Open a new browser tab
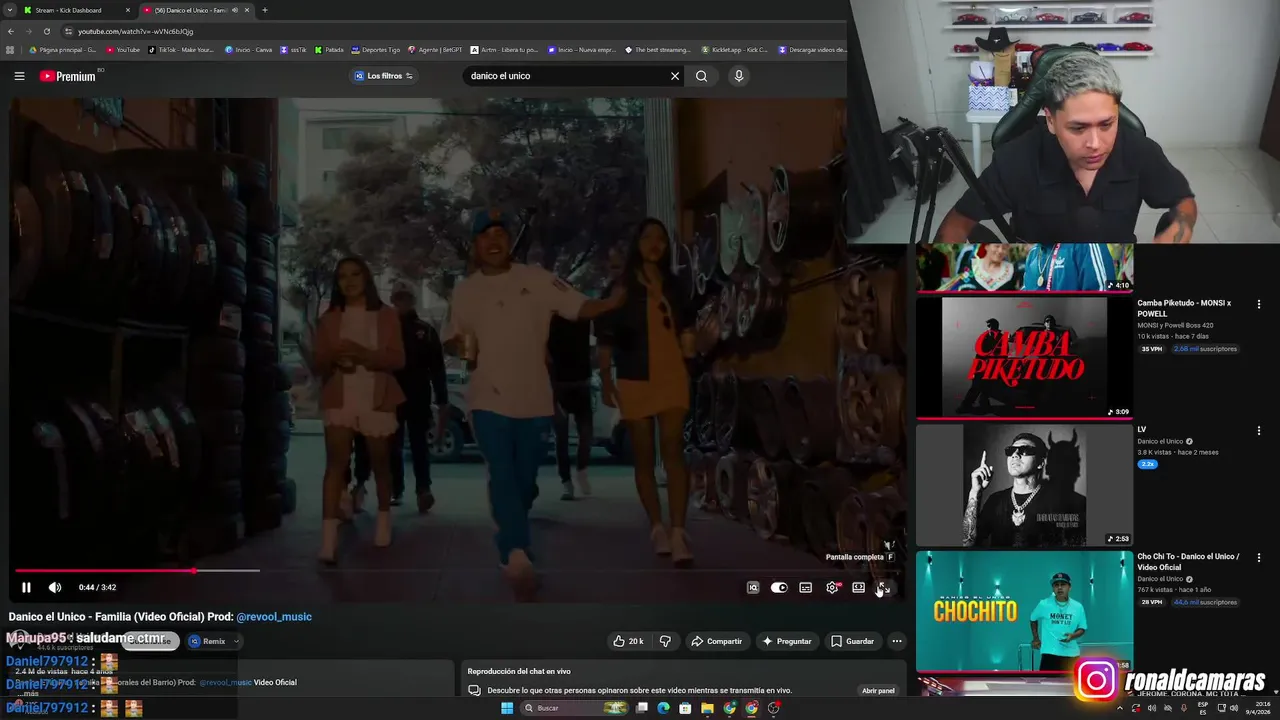The height and width of the screenshot is (720, 1280). (264, 10)
